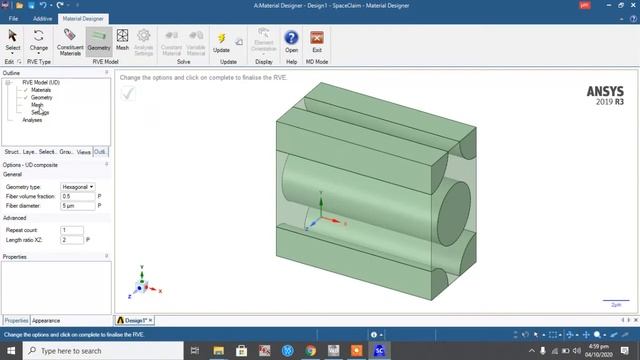Click the Repeat count input field
The image size is (640, 360).
[72, 230]
